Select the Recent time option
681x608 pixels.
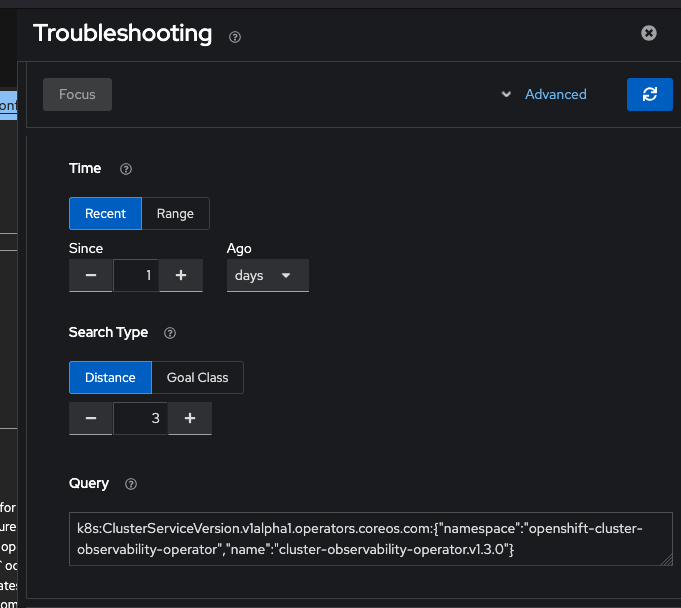105,214
